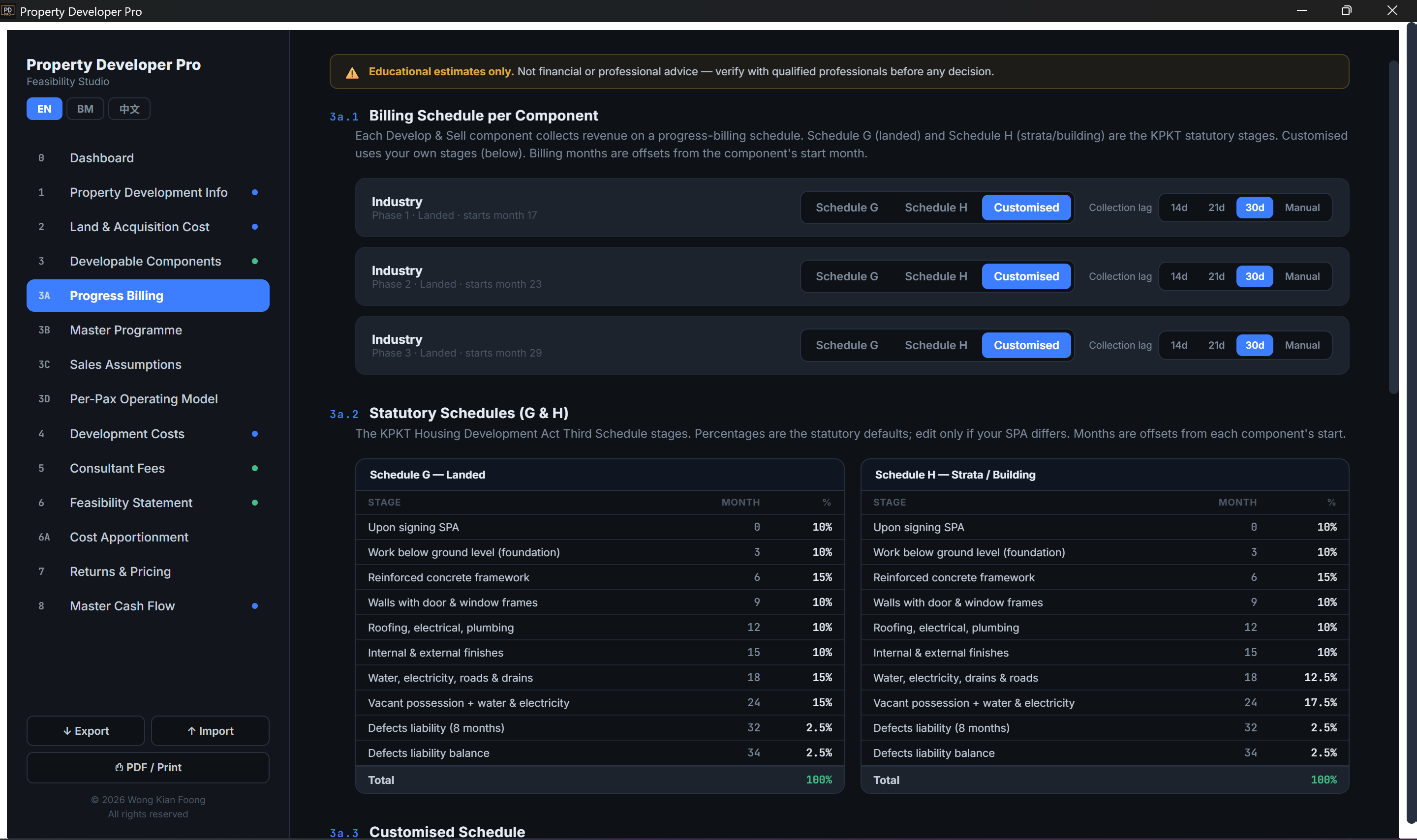Open Per-Pax Operating Model

point(148,399)
